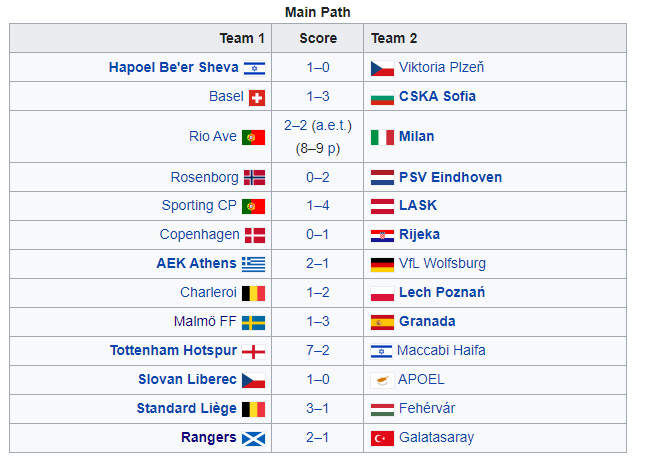Viewport: 652px width, 465px height.
Task: Click the Scottish flag beside Rangers
Action: [x=254, y=438]
